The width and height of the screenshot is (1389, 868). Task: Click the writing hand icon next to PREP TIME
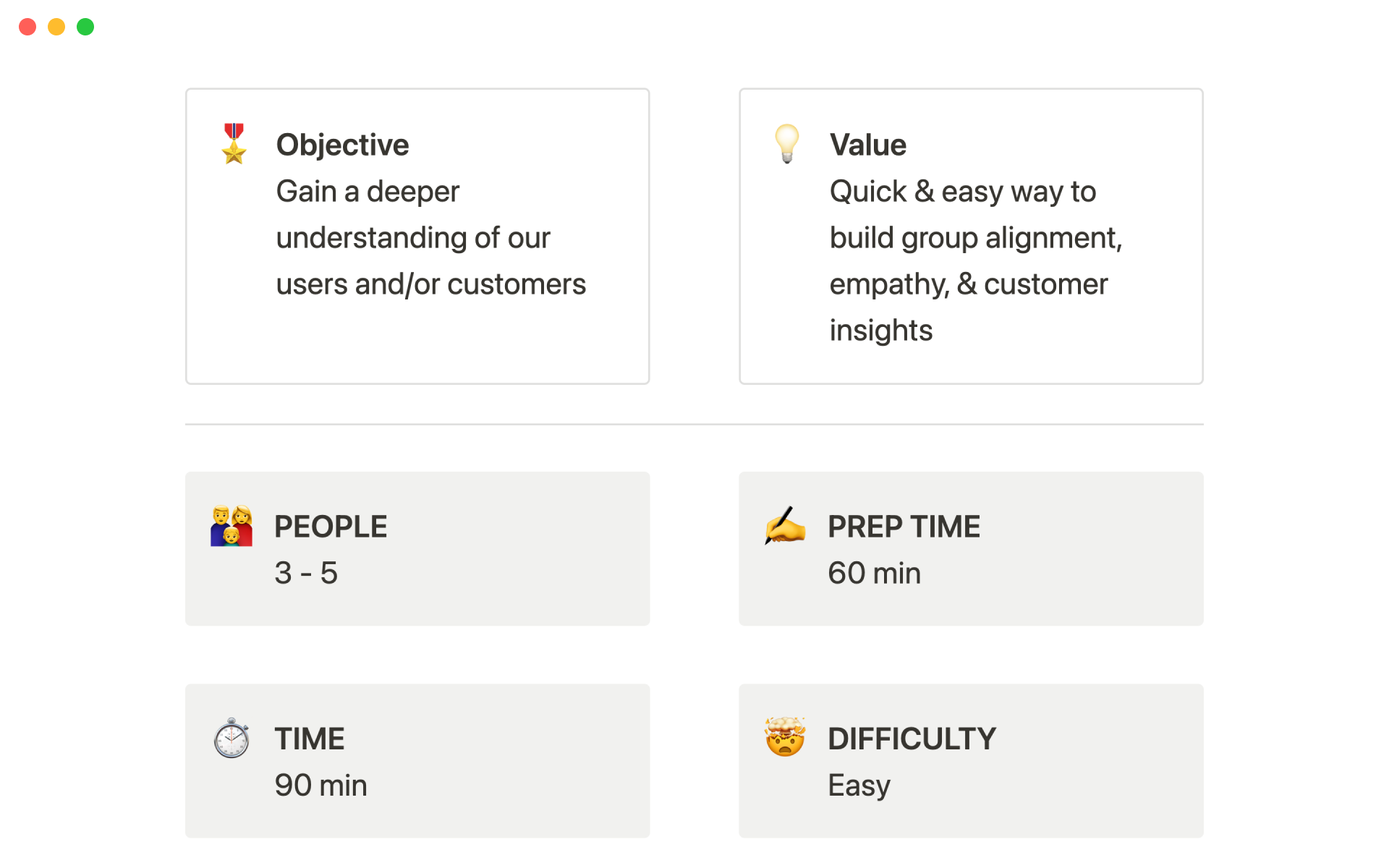tap(785, 526)
